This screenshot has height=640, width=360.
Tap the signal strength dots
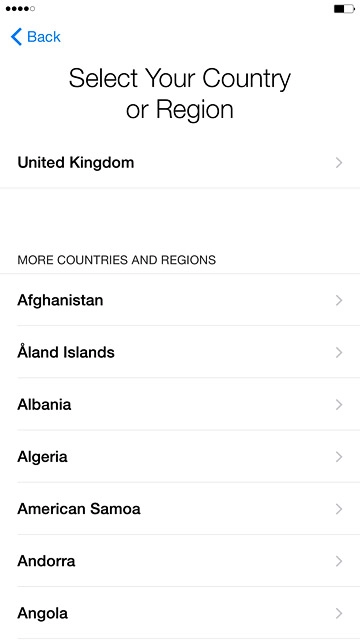pyautogui.click(x=20, y=9)
